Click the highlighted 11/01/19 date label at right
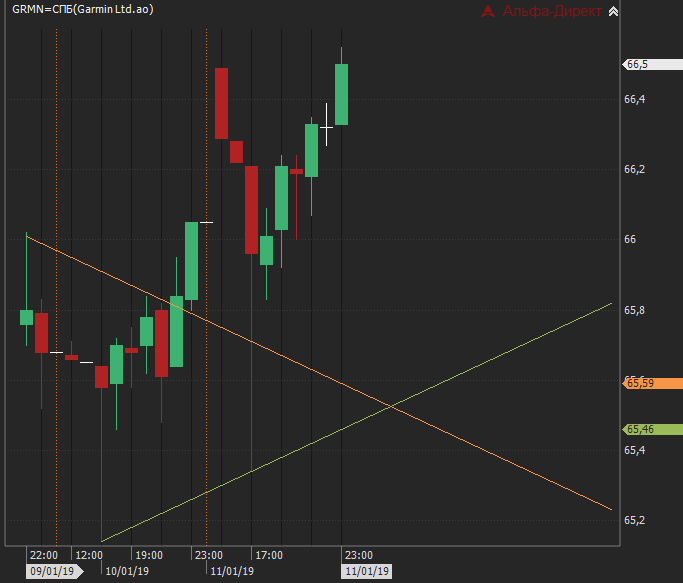Image resolution: width=683 pixels, height=583 pixels. pos(366,571)
